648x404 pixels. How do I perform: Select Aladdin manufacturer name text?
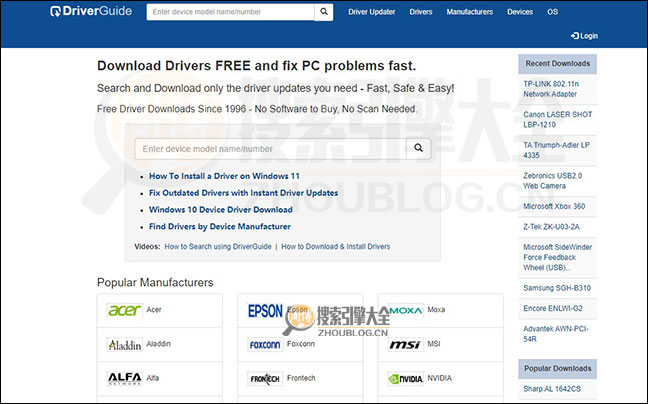(158, 344)
